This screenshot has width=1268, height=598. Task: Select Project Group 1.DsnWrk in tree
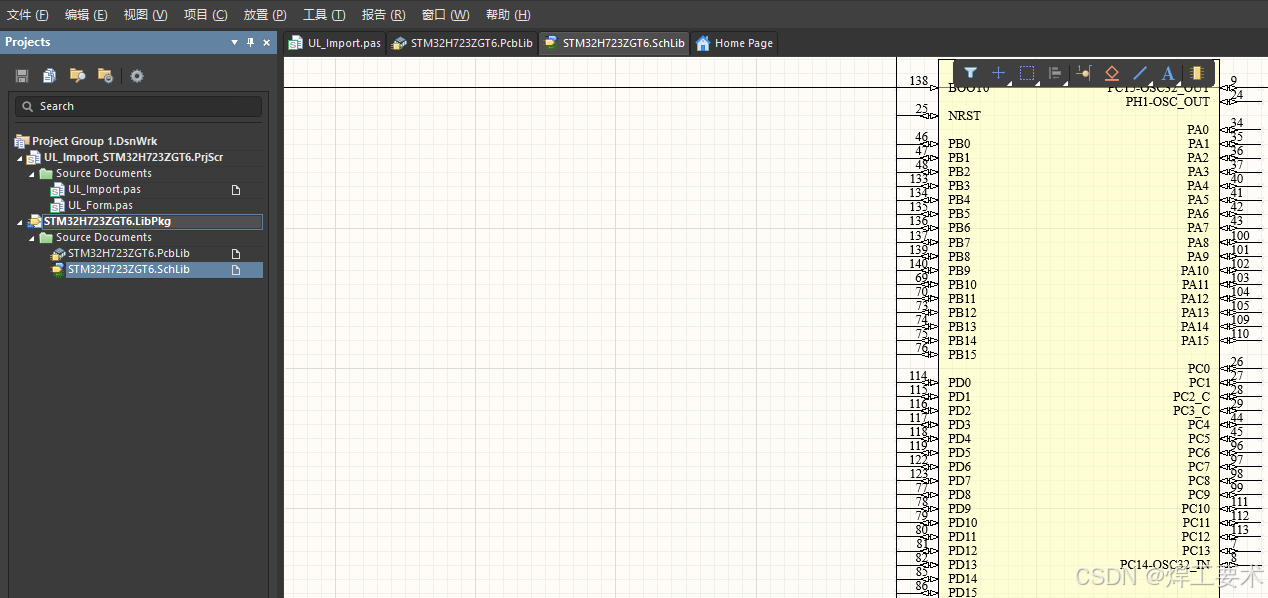94,142
